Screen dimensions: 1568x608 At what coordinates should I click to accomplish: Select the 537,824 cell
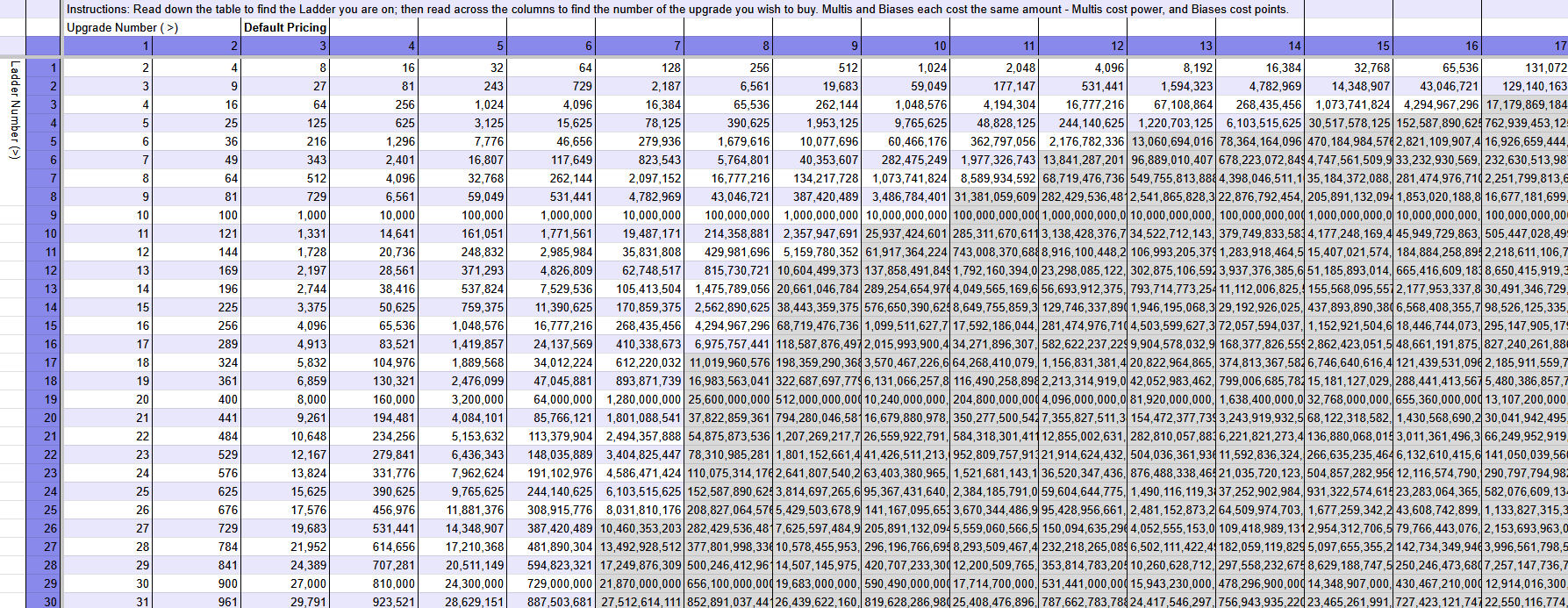[x=462, y=289]
